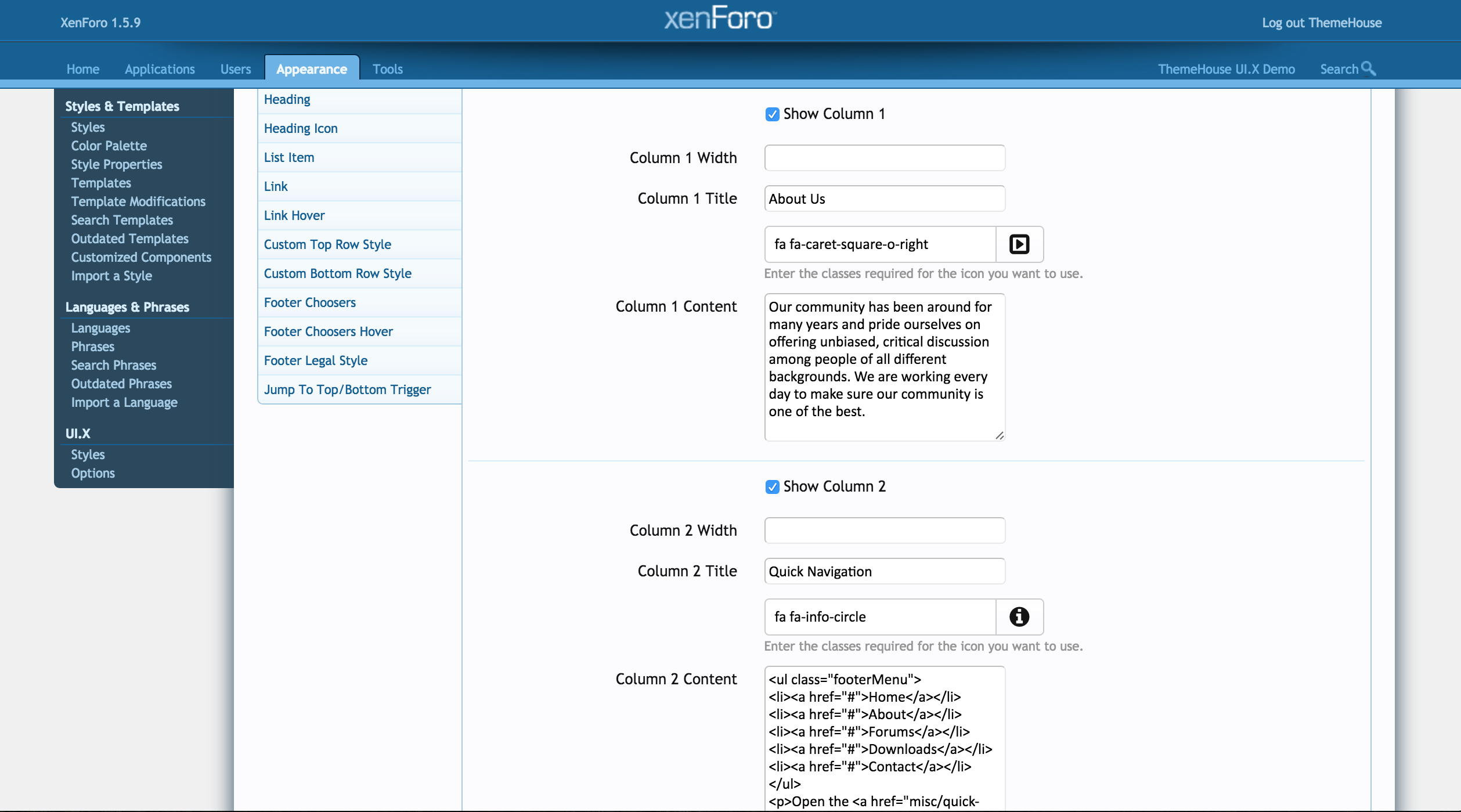This screenshot has height=812, width=1461.
Task: Open Styles under UI.X
Action: (x=88, y=454)
